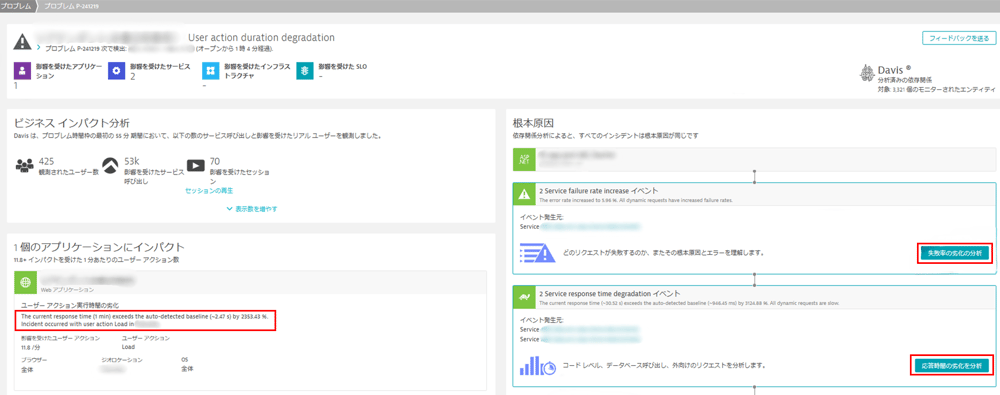Screen dimensions: 1000x395
Task: Click the warning triangle problem icon
Action: [x=23, y=41]
